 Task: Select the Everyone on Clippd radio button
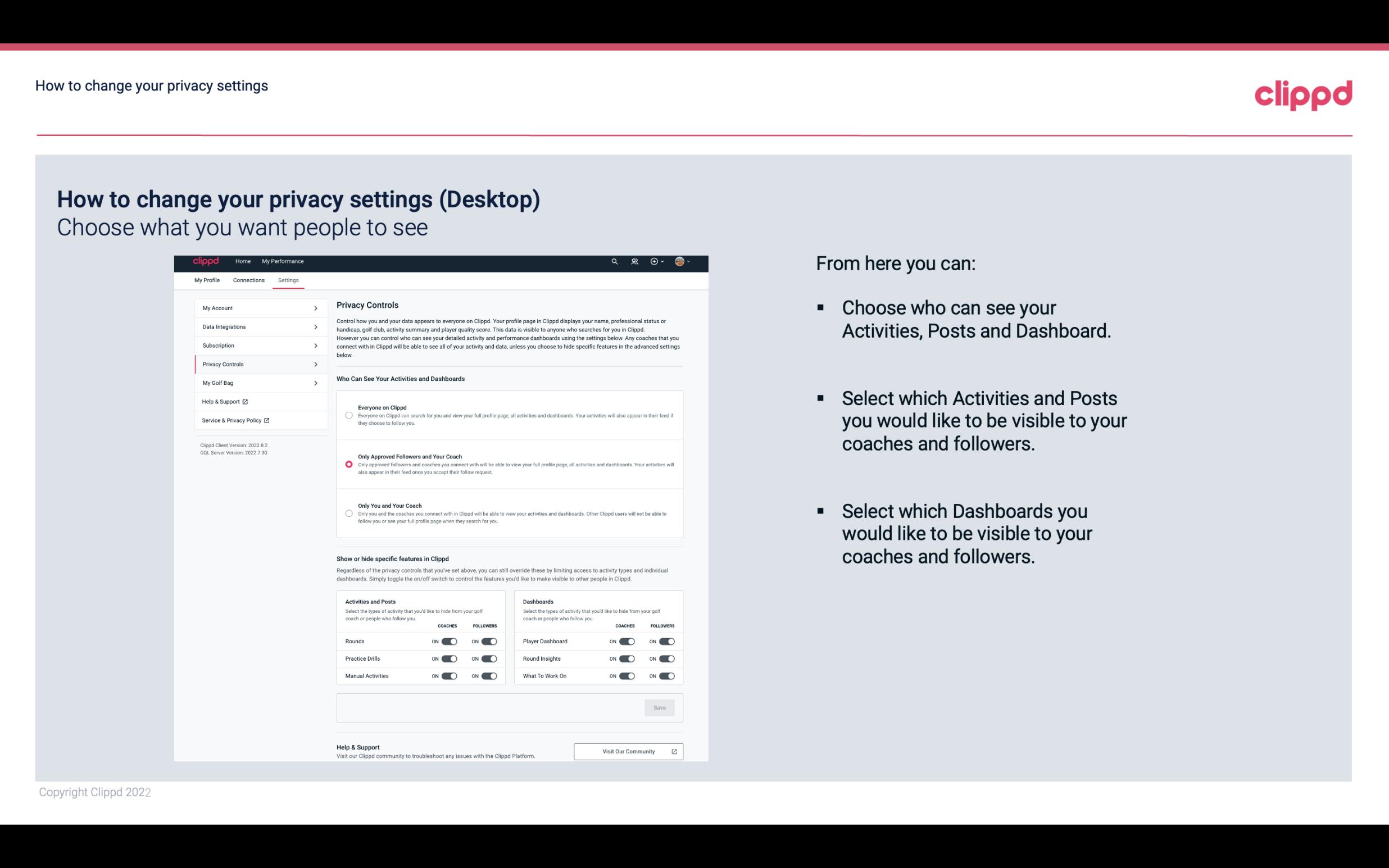348,415
